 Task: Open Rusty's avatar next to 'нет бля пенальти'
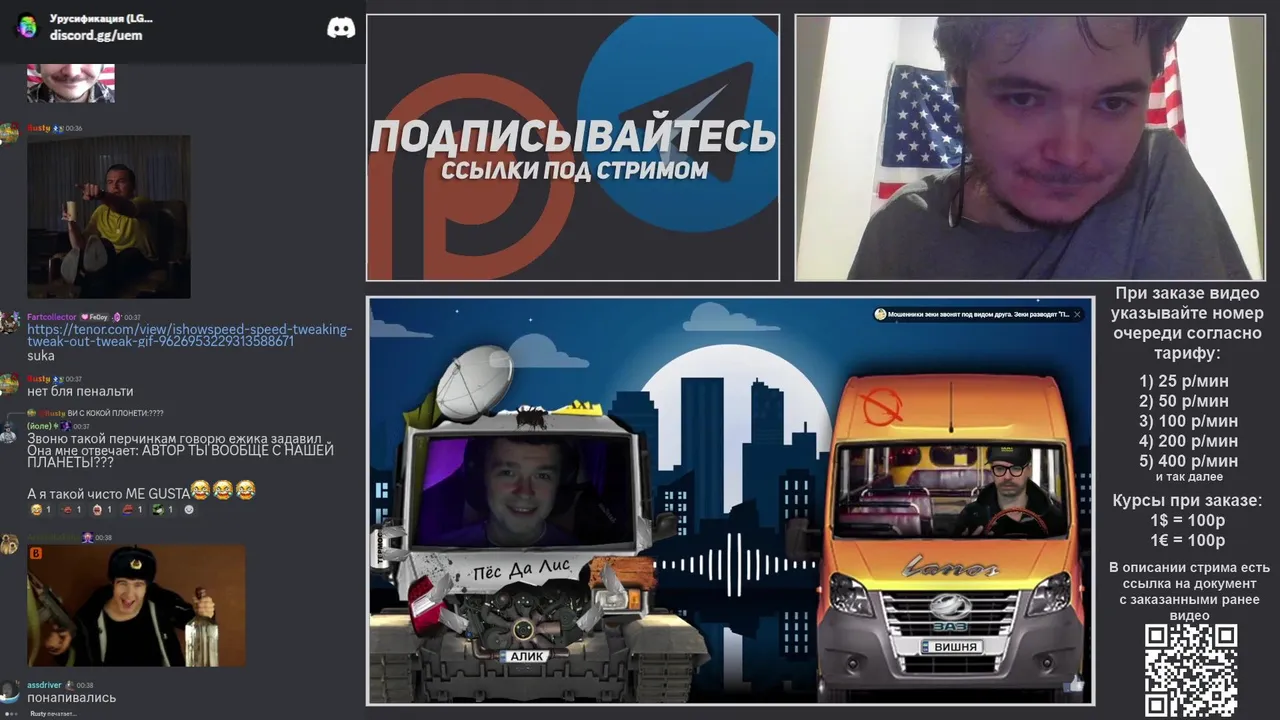tap(9, 384)
